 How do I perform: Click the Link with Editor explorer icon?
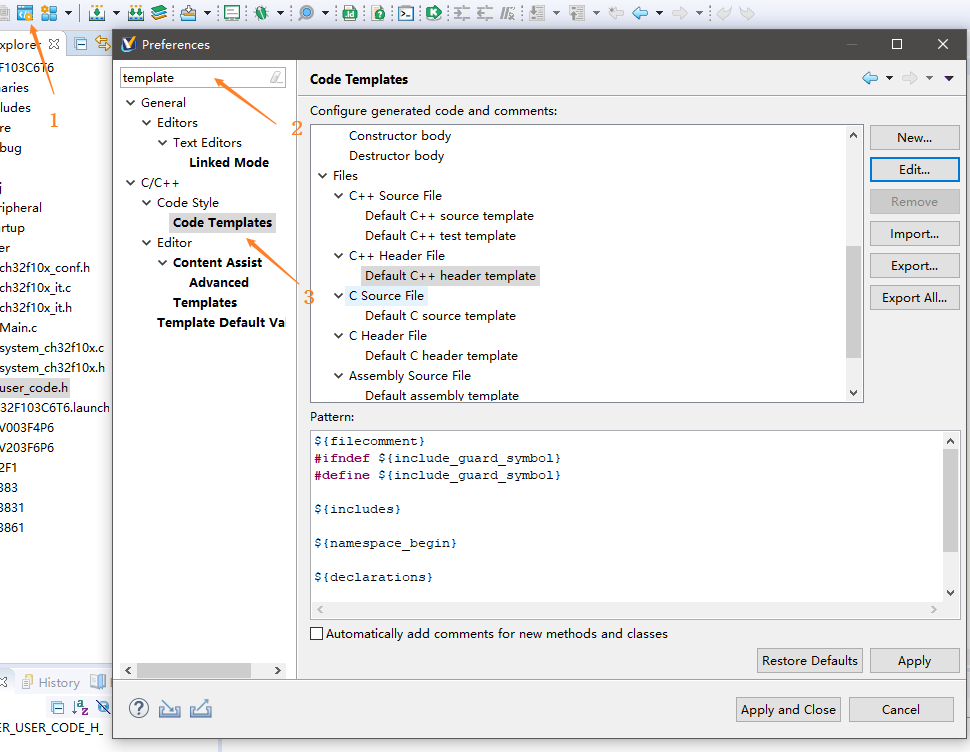click(101, 43)
